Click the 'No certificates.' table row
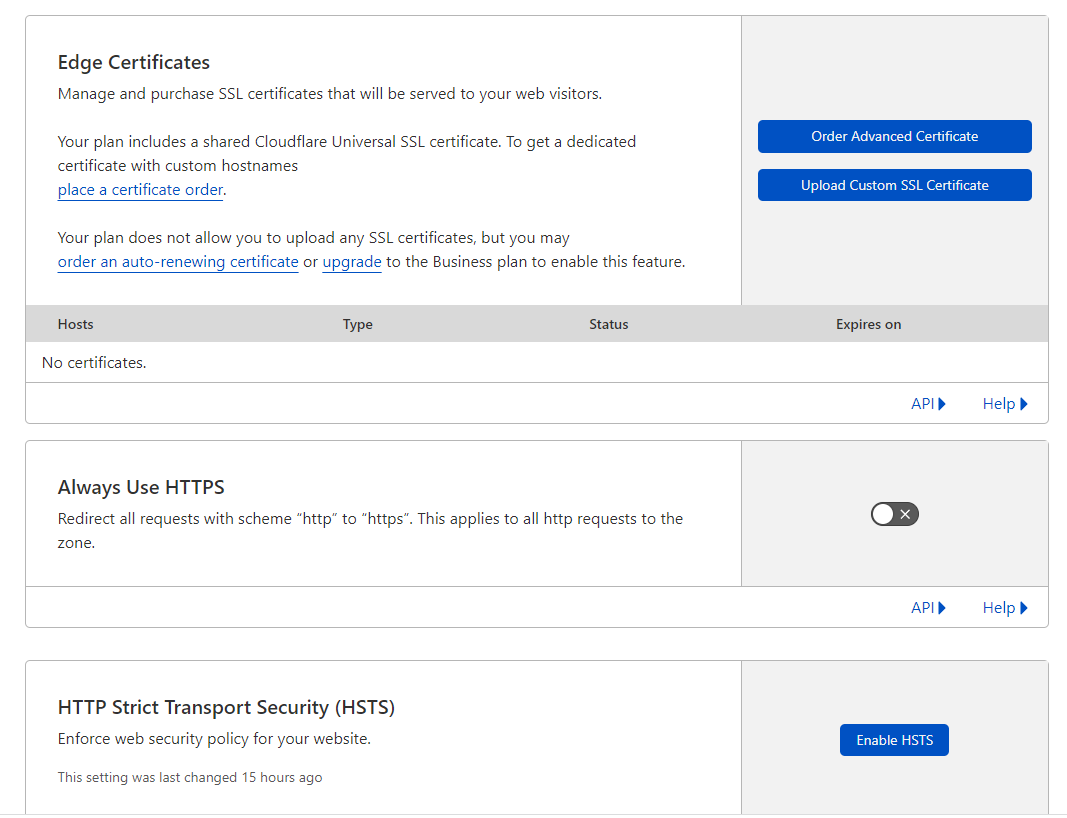Viewport: 1067px width, 818px height. (94, 363)
